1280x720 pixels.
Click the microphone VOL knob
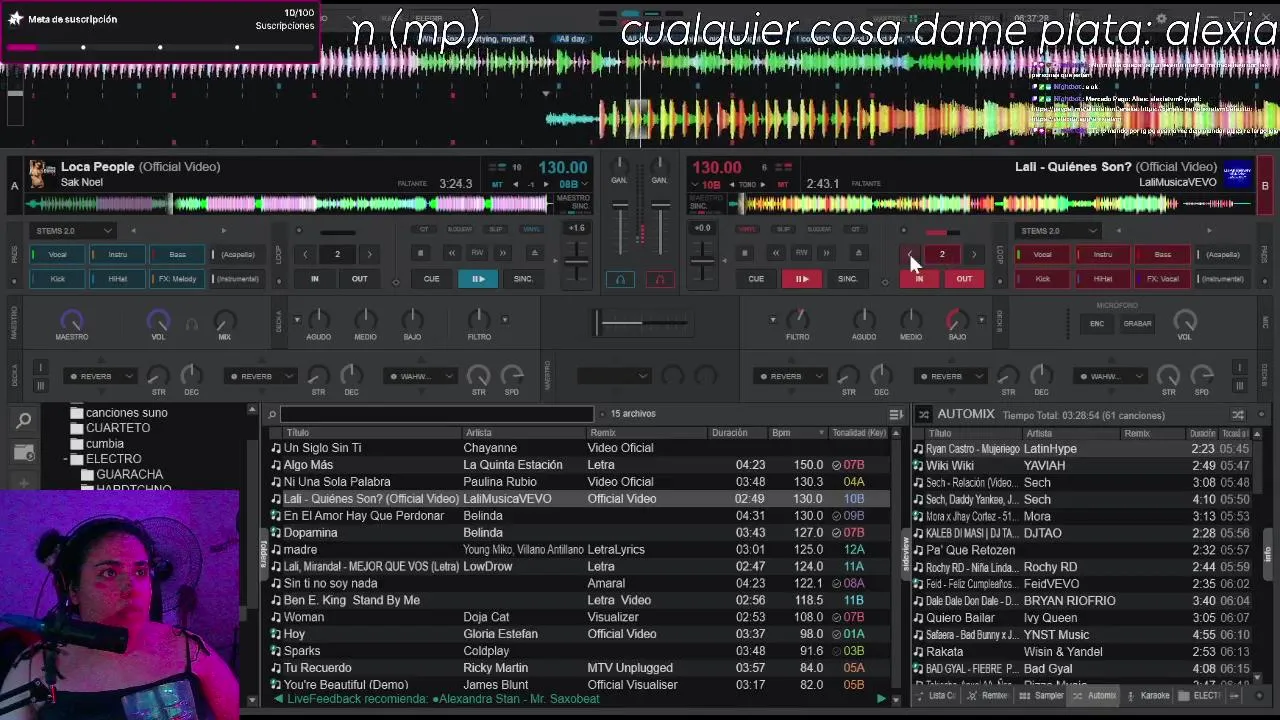coord(1185,321)
